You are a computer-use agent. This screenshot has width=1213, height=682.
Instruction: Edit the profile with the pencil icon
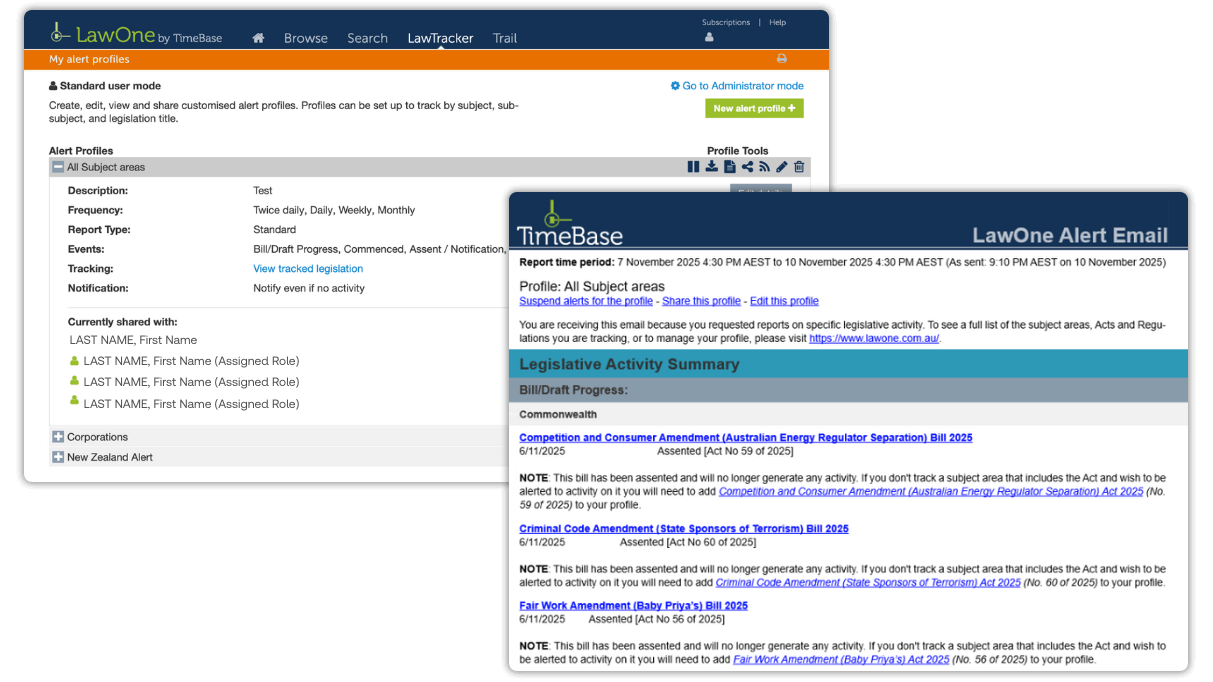point(781,166)
